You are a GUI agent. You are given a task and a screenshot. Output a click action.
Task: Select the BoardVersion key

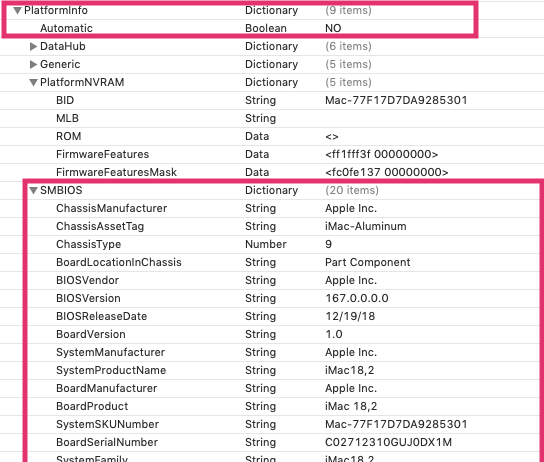[x=91, y=334]
